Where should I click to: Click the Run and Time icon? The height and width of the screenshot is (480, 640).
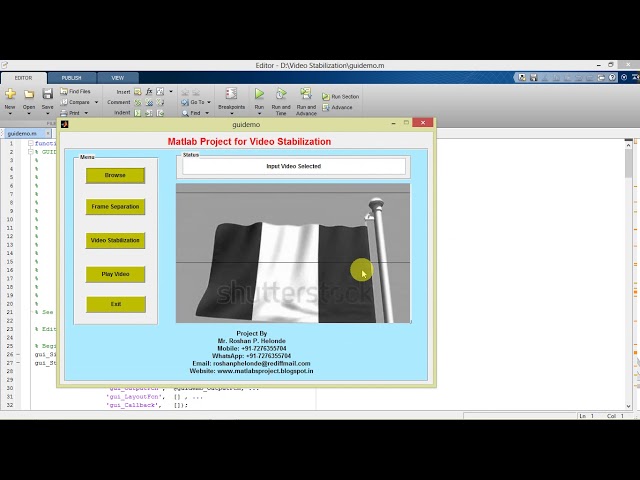(x=281, y=93)
